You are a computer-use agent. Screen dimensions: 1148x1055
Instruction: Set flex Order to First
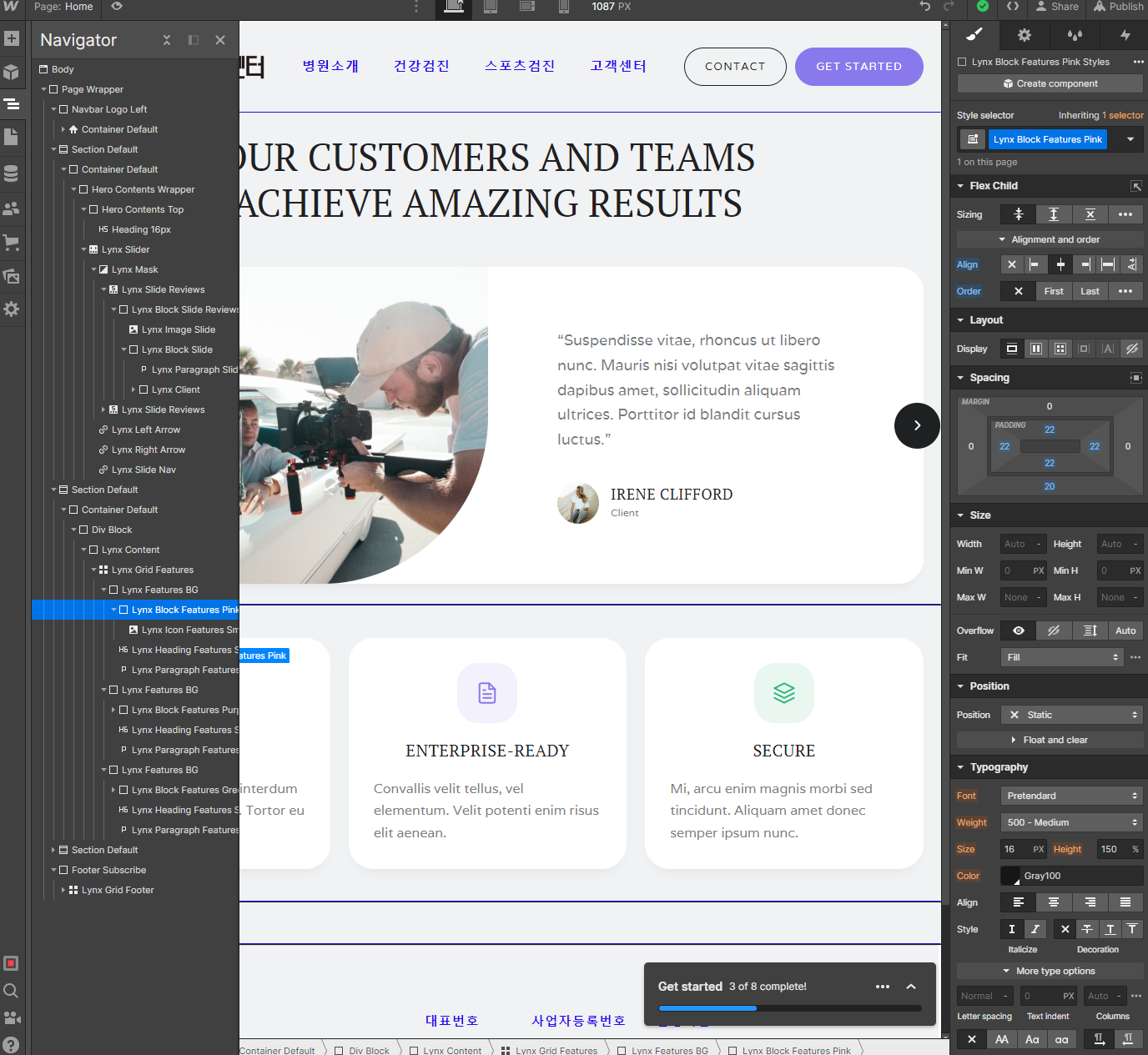1054,291
